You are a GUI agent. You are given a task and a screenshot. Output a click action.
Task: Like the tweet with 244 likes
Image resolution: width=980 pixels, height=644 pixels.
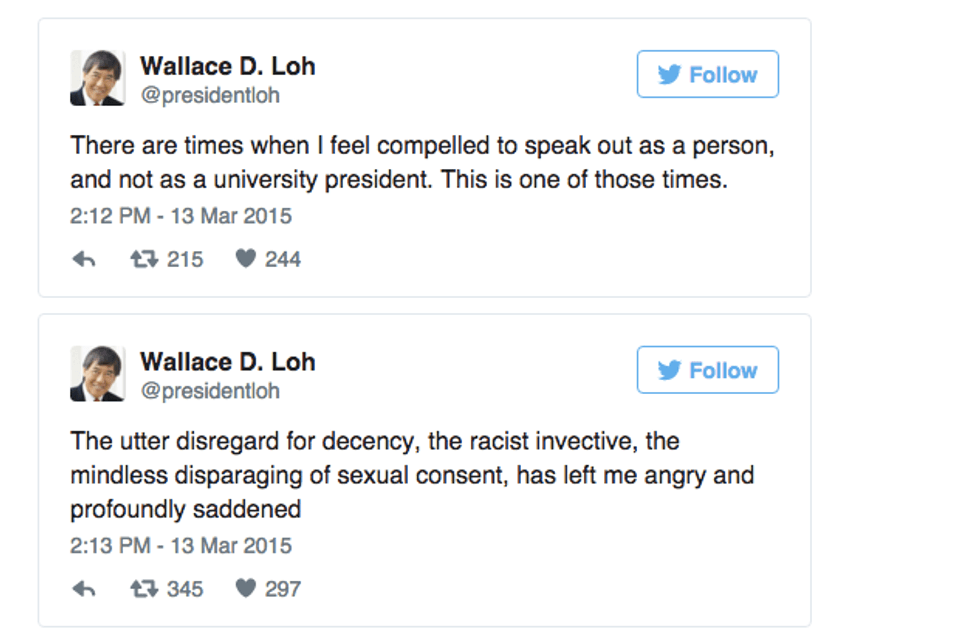(245, 259)
